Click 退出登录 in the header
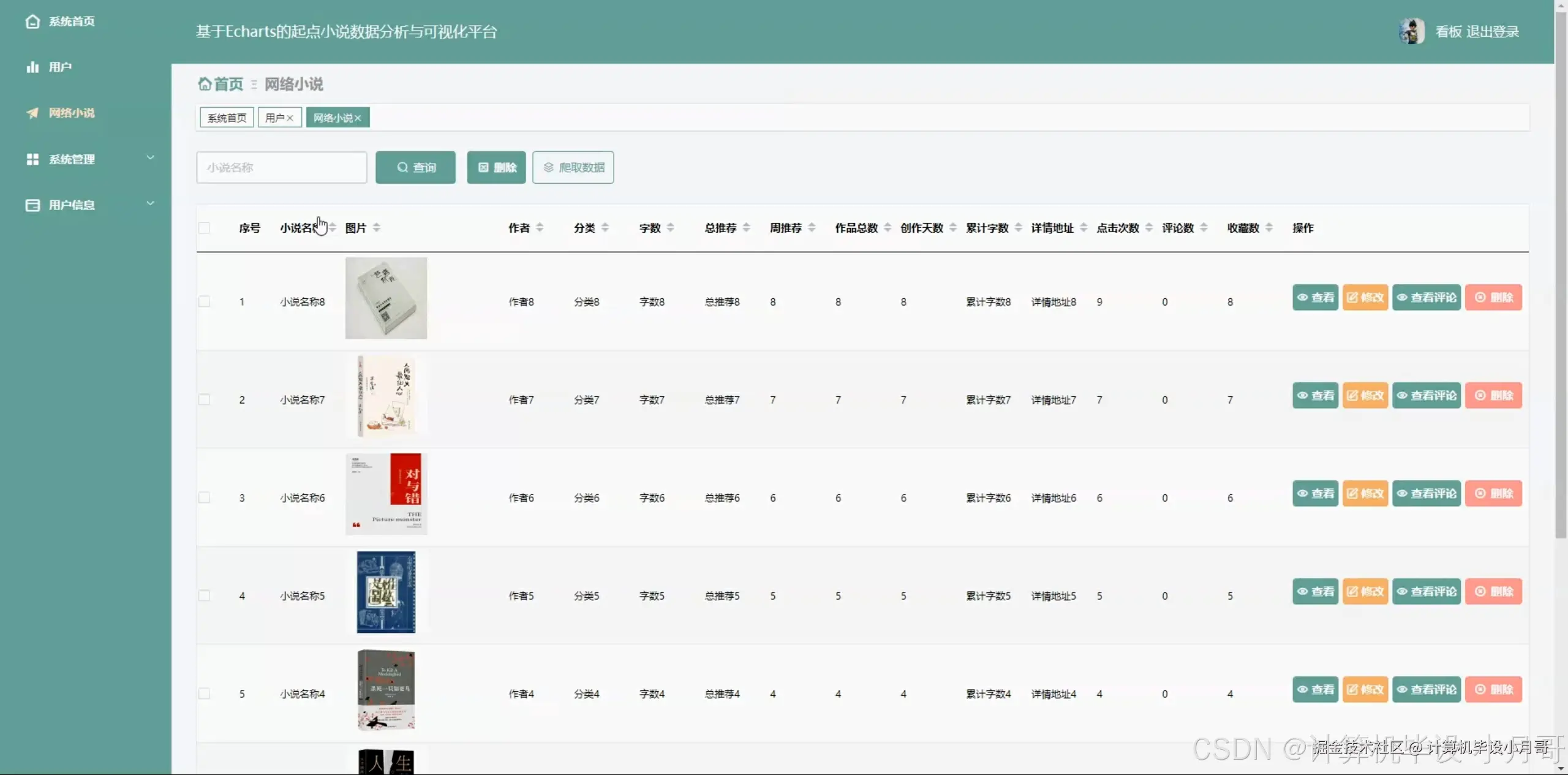The image size is (1568, 775). 1493,32
